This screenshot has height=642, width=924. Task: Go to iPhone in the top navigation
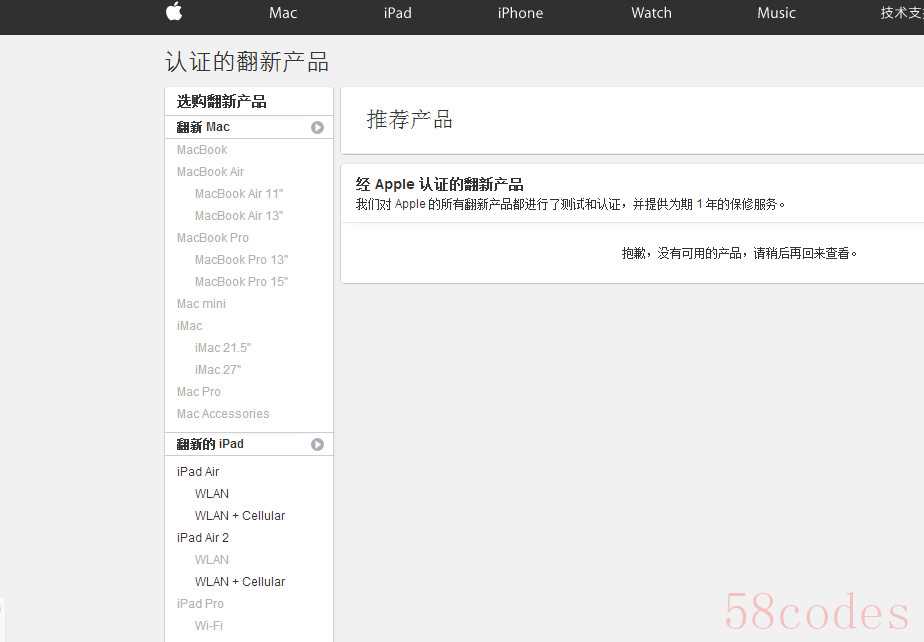click(520, 13)
